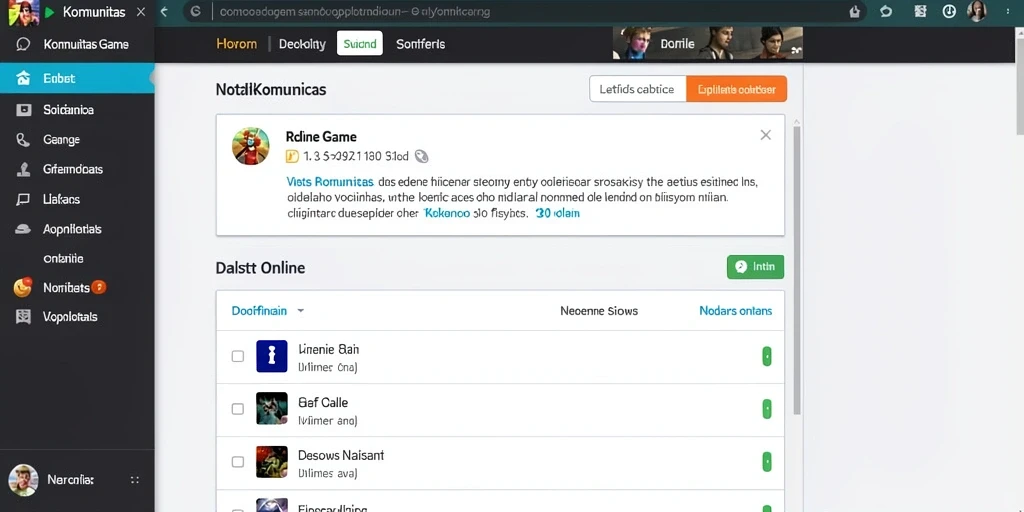Select the Desows Naisant checkbox

coord(238,462)
